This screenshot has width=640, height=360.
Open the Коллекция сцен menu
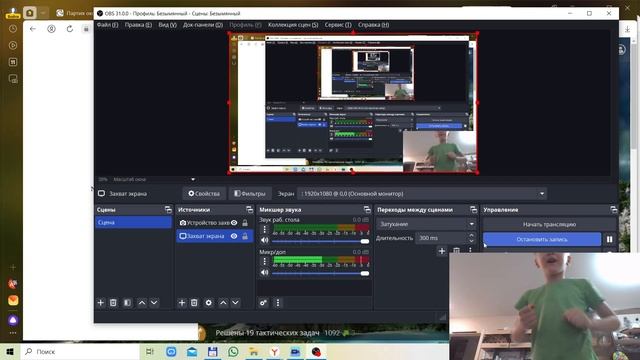tap(293, 25)
